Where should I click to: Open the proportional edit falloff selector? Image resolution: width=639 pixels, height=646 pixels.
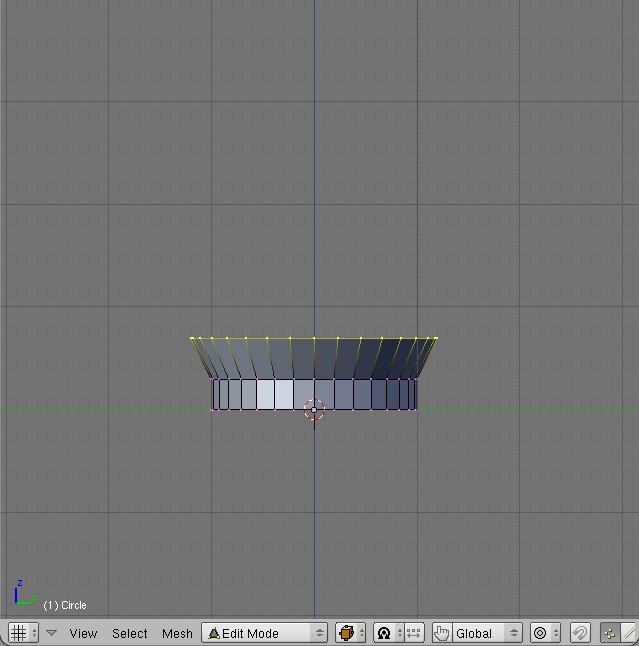545,633
